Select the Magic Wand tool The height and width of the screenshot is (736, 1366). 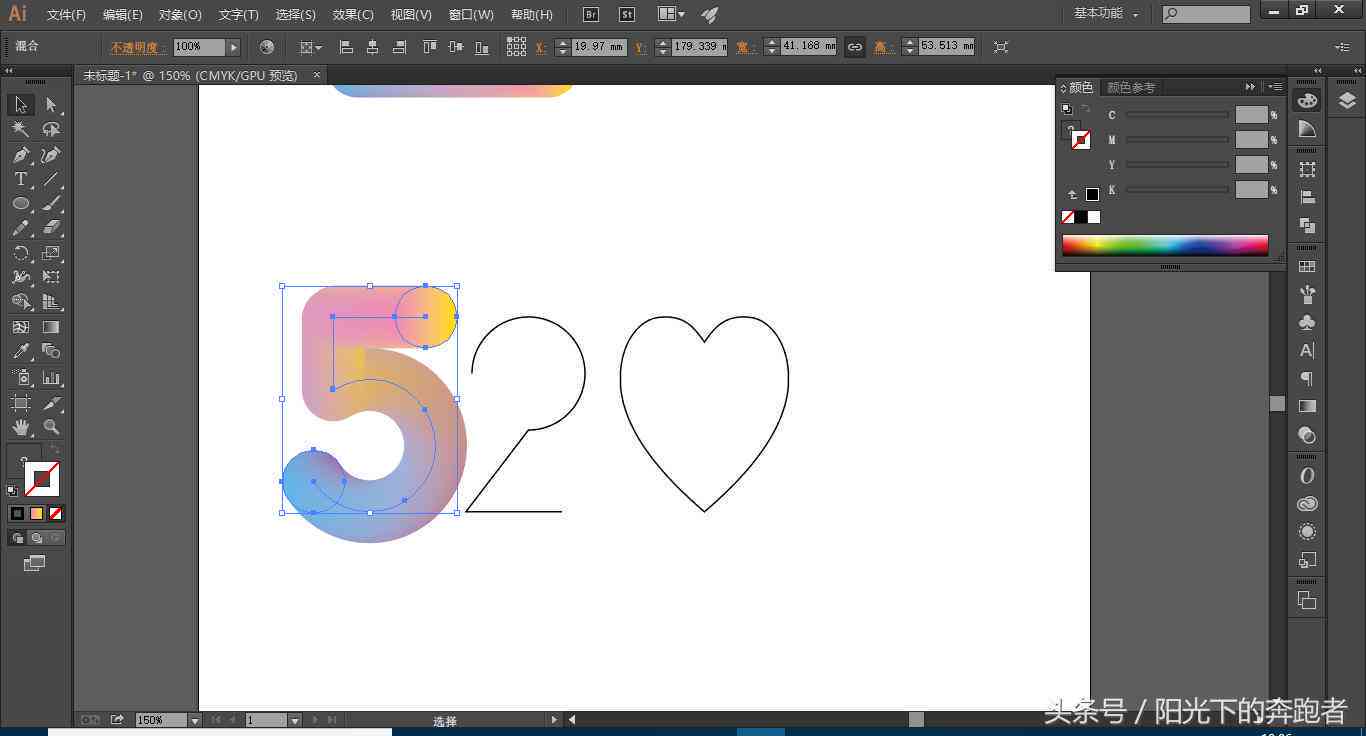21,130
